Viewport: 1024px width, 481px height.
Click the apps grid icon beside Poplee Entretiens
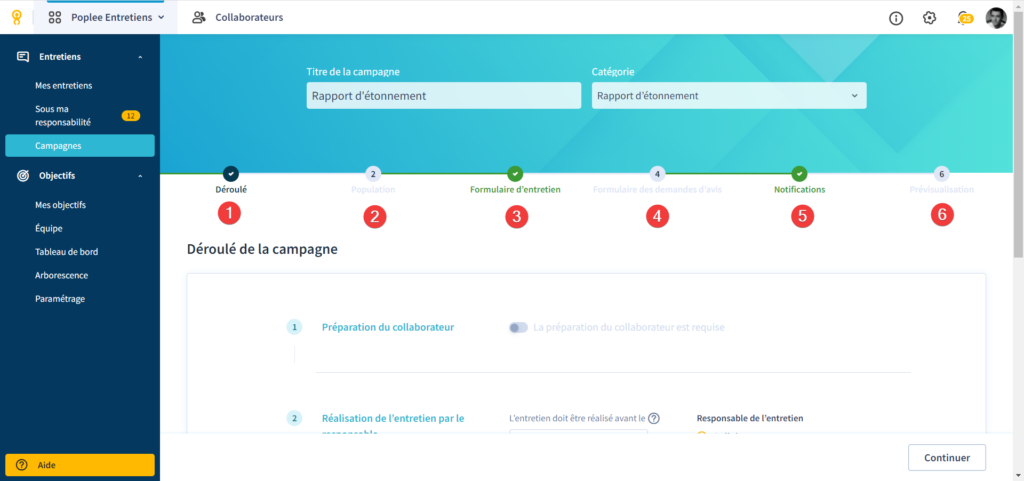pyautogui.click(x=55, y=18)
